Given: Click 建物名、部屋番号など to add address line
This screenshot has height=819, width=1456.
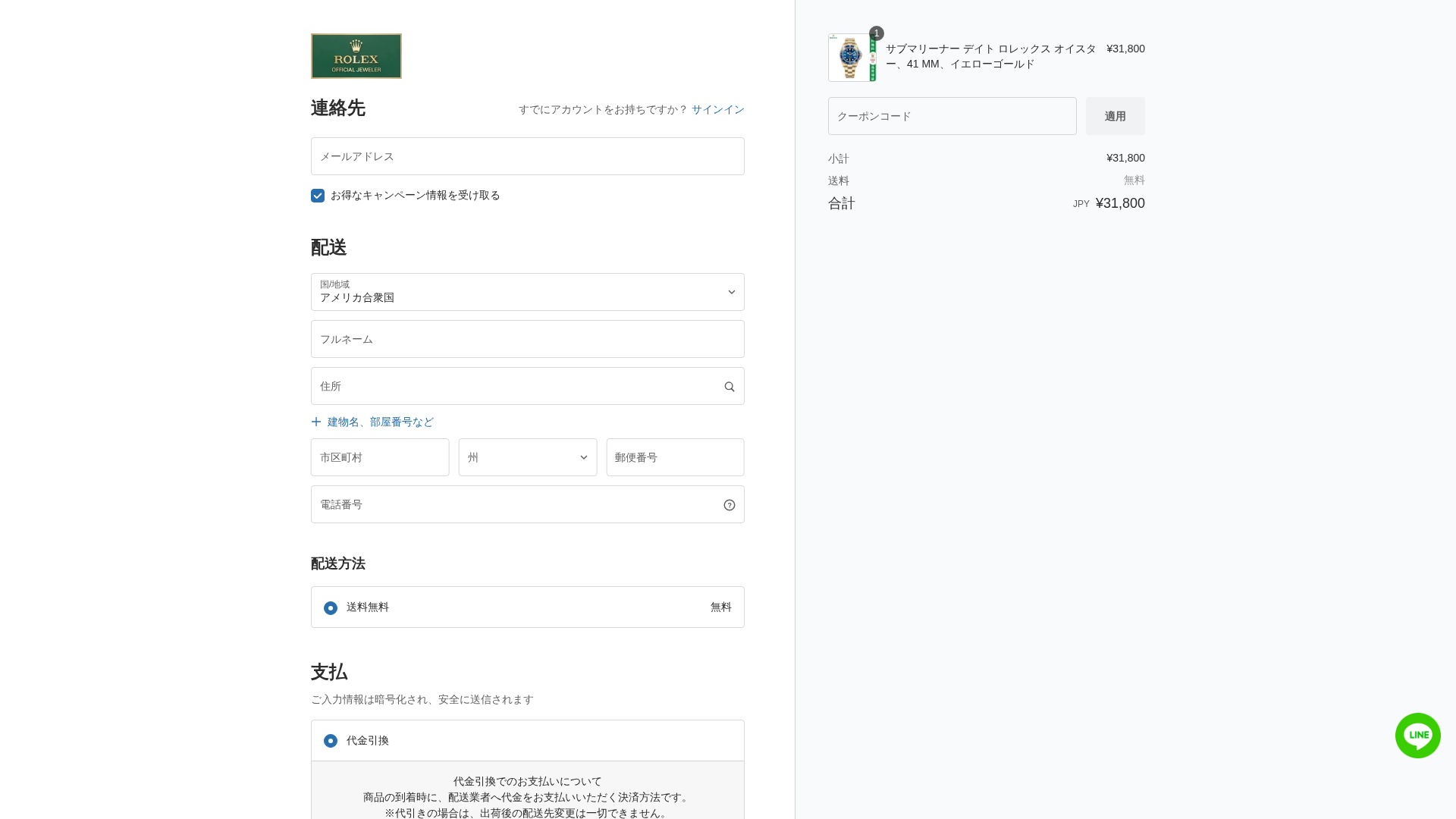Looking at the screenshot, I should click(x=381, y=422).
